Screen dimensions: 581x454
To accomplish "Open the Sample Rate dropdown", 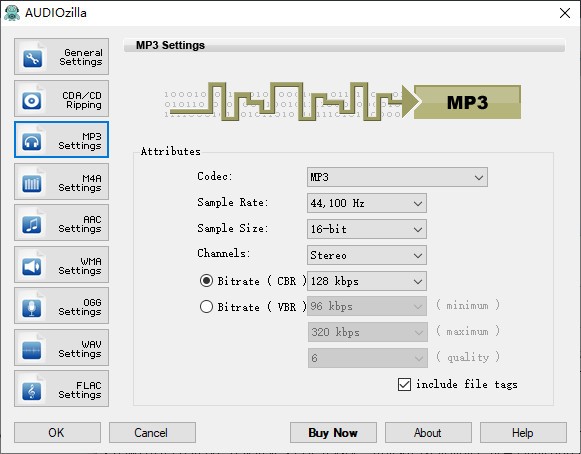I will pos(367,203).
